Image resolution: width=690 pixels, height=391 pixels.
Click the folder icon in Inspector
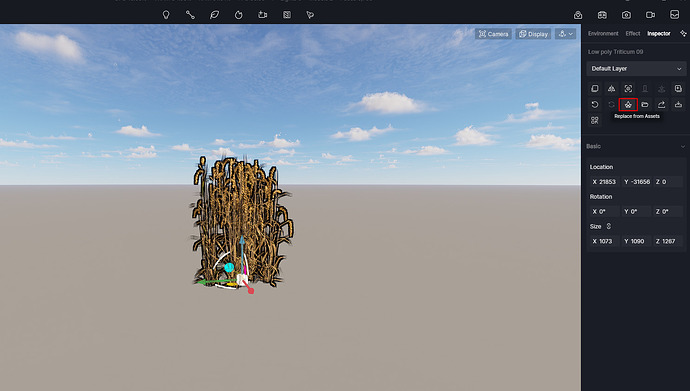(645, 105)
